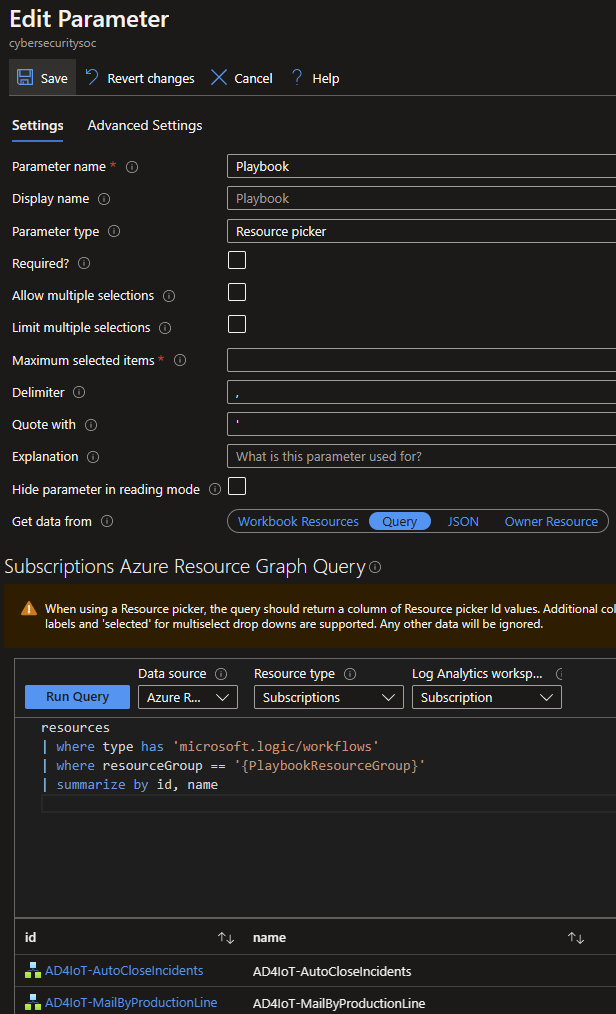Open info icon next to Limit multiple selections

[165, 328]
